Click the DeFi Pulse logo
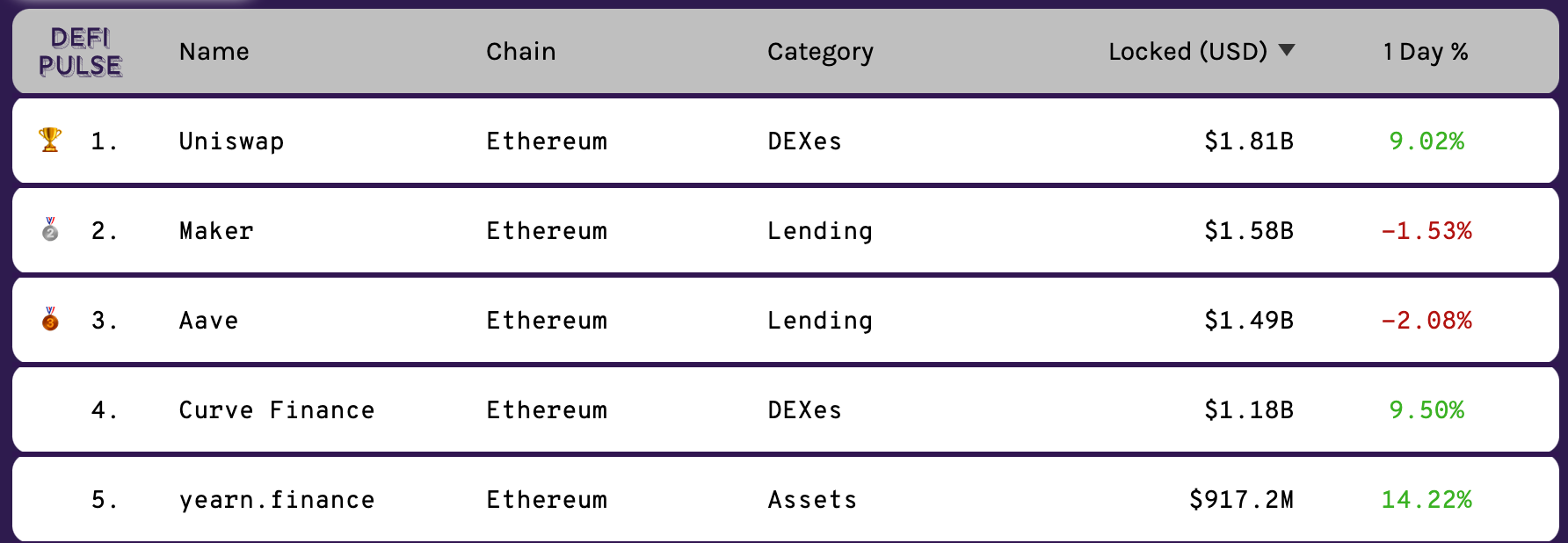Image resolution: width=1568 pixels, height=543 pixels. click(x=80, y=52)
